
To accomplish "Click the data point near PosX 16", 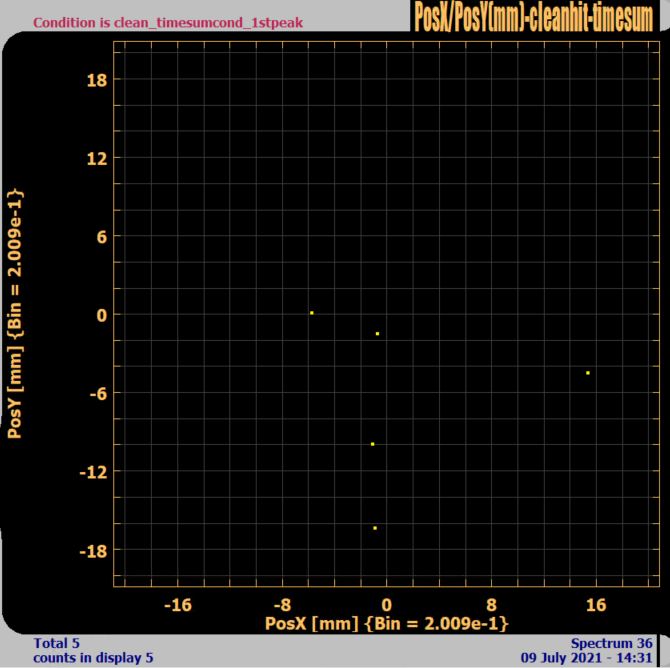I will [x=588, y=373].
